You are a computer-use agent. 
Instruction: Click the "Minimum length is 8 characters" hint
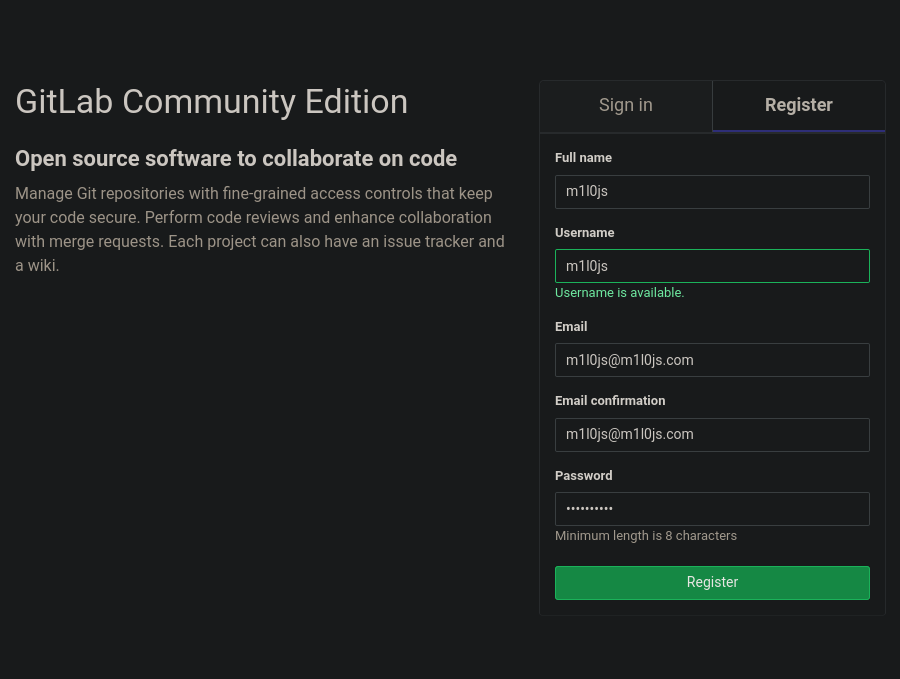click(645, 536)
